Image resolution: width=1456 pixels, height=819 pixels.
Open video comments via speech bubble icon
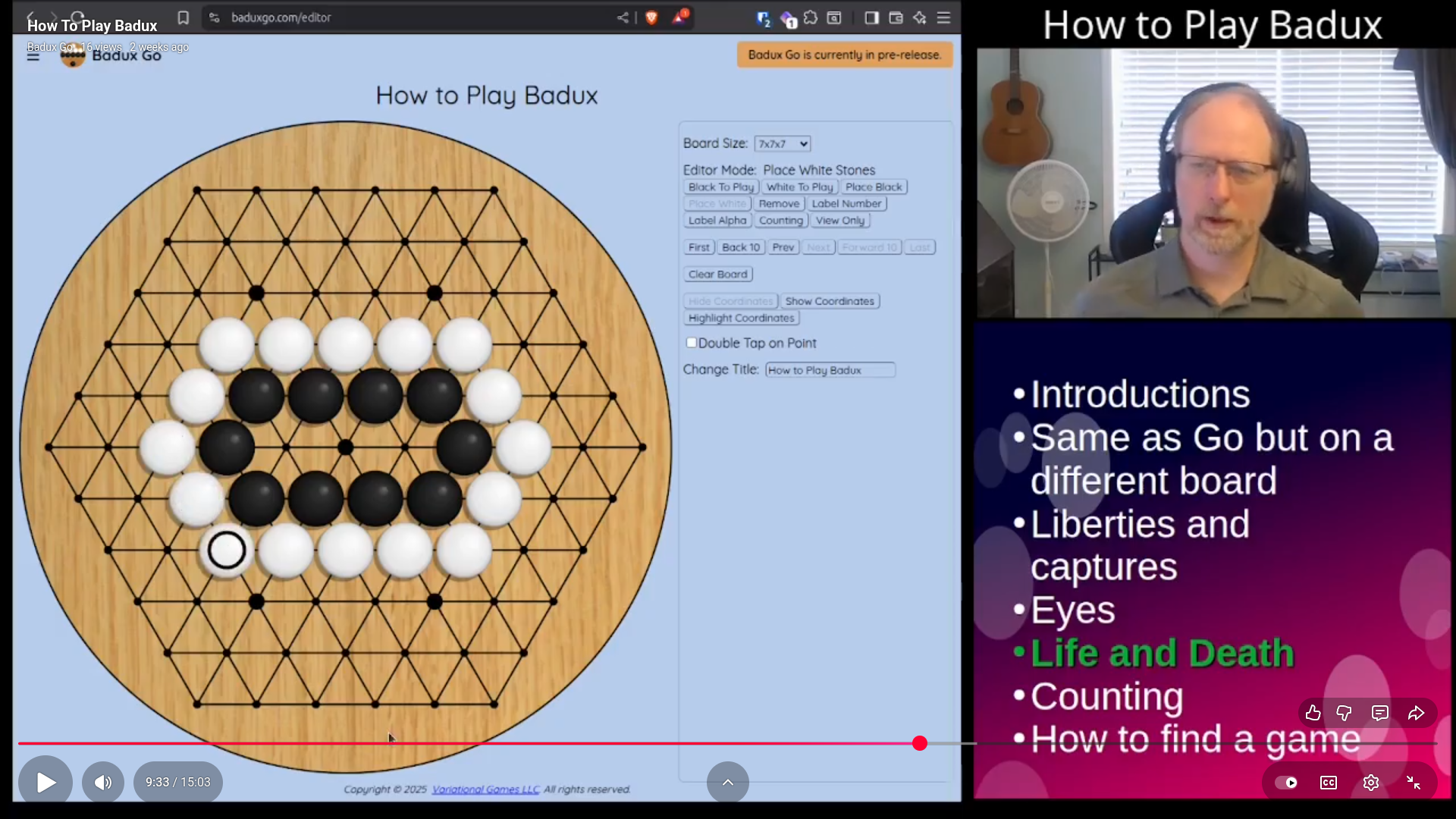pyautogui.click(x=1379, y=713)
